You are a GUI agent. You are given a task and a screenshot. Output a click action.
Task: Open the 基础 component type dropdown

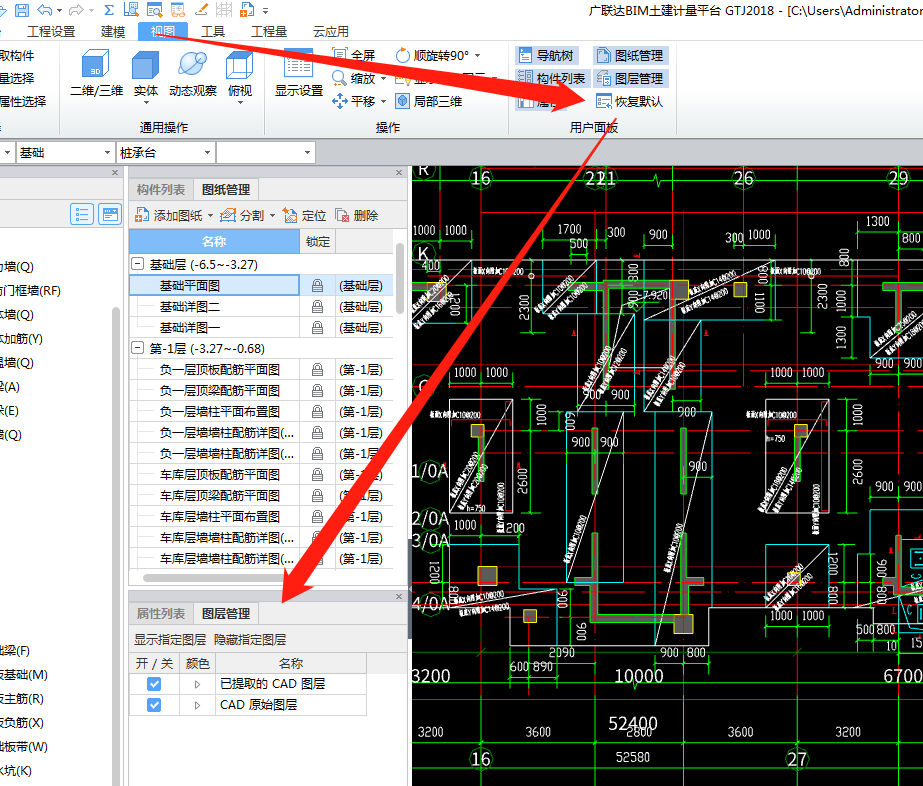pyautogui.click(x=107, y=152)
